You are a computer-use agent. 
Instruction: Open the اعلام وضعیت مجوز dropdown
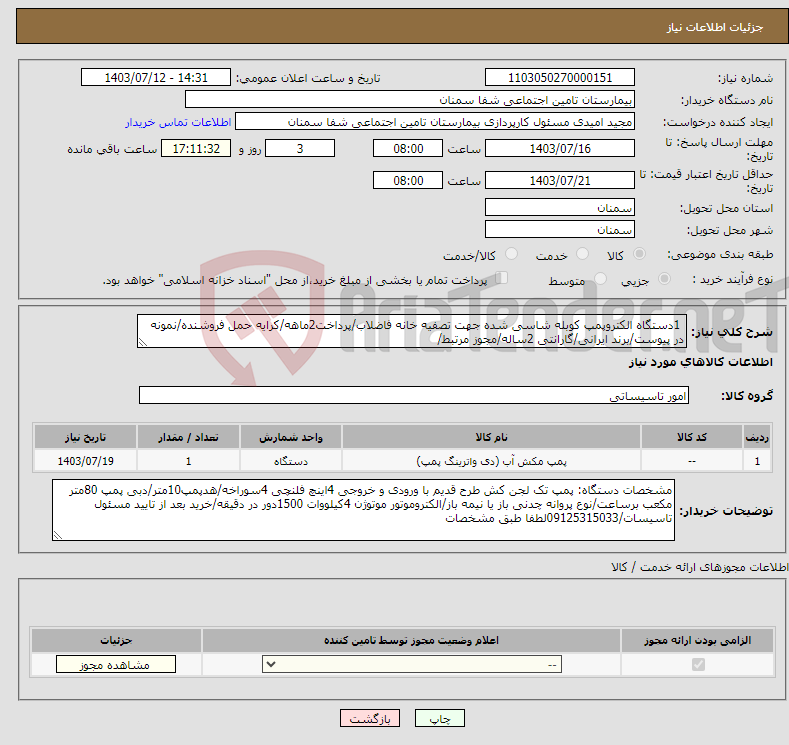(412, 665)
